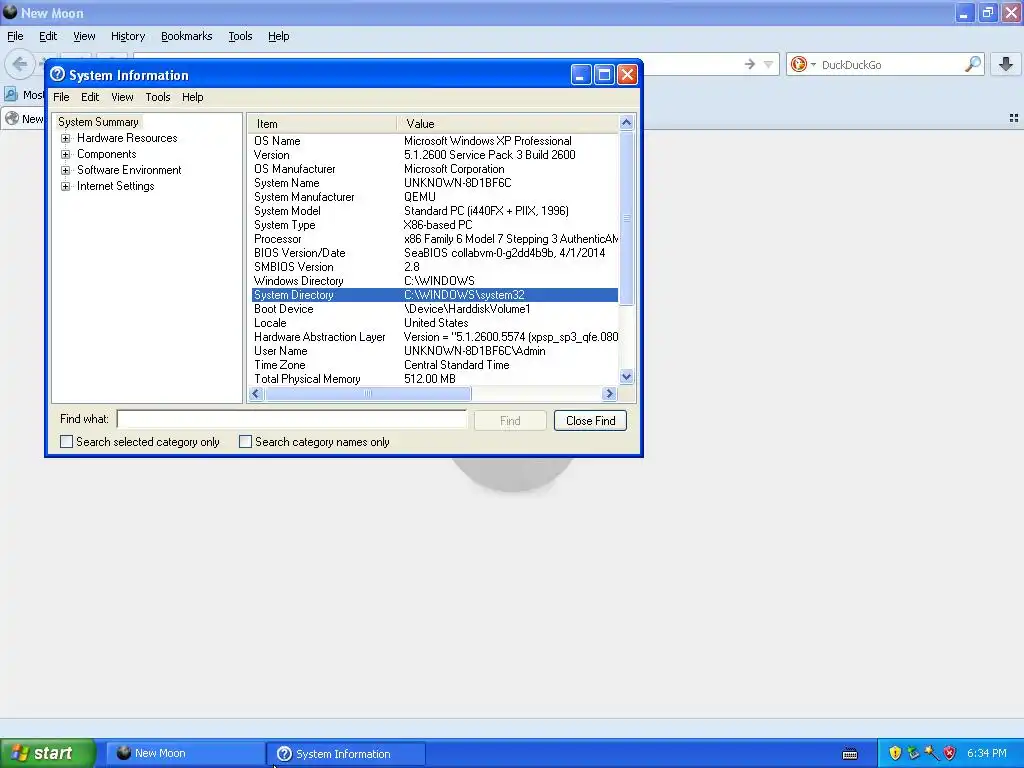This screenshot has height=768, width=1024.
Task: Open the New Moon History menu
Action: (127, 37)
